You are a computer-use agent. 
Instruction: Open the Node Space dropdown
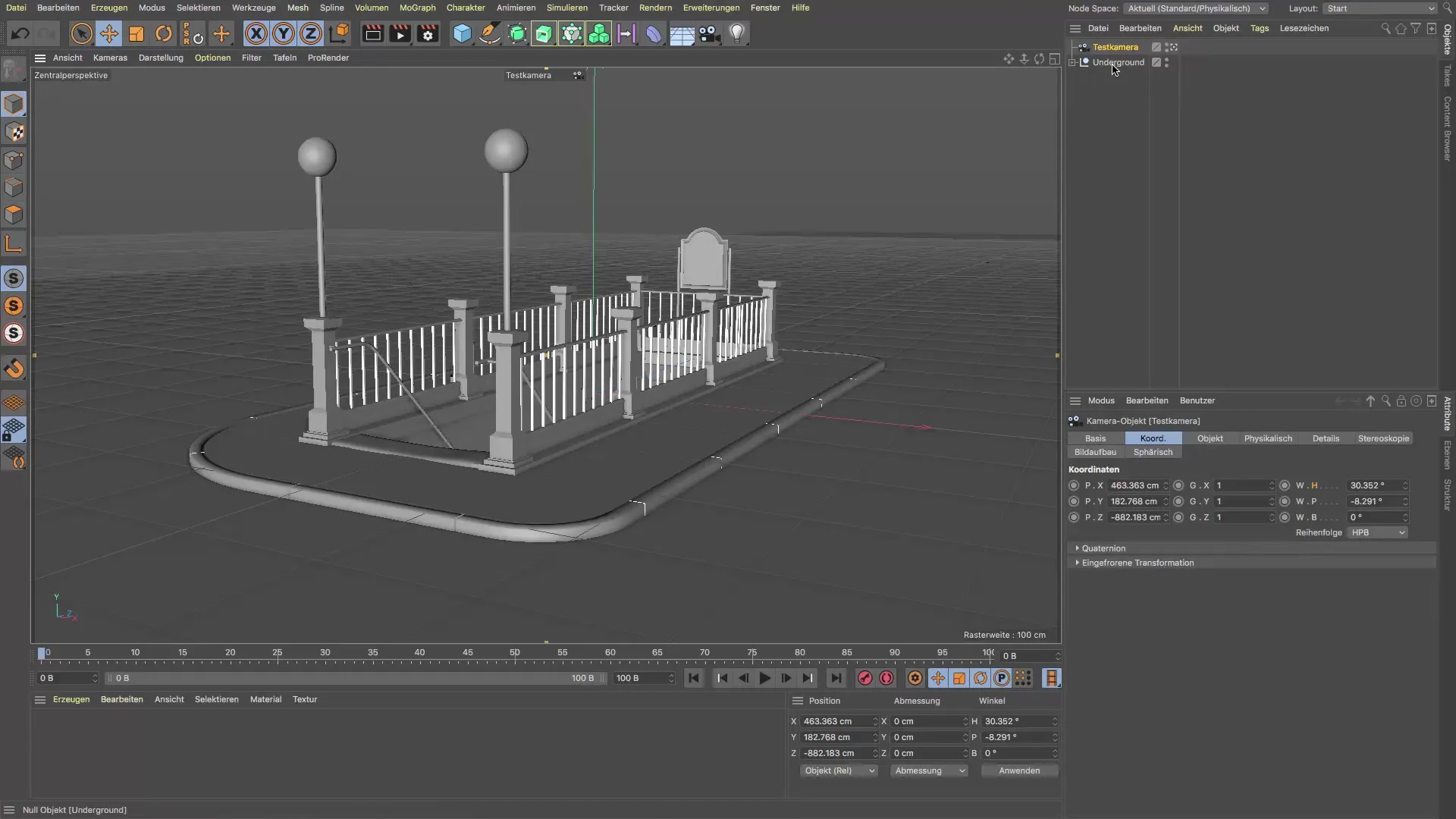[1196, 8]
